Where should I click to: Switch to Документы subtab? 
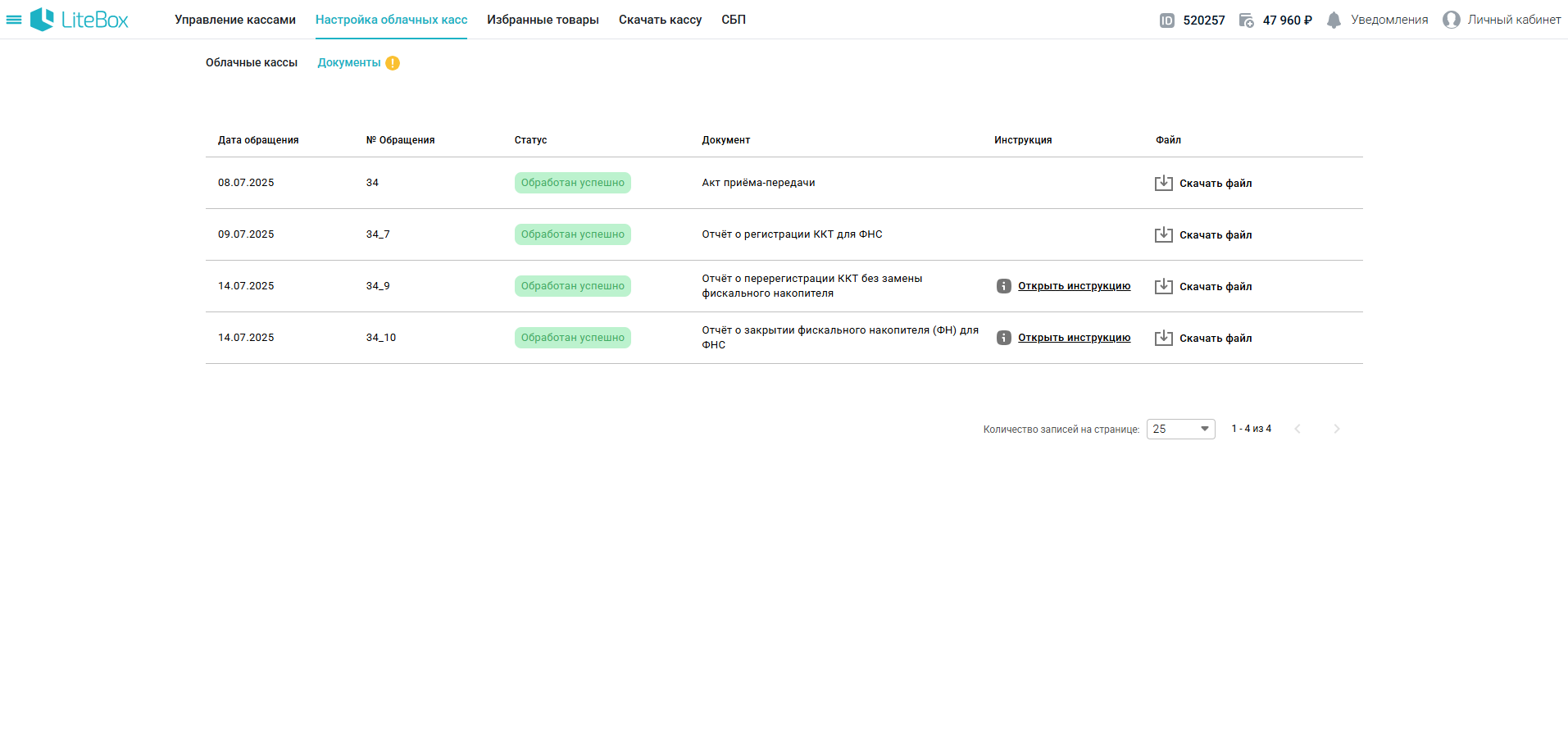[349, 62]
